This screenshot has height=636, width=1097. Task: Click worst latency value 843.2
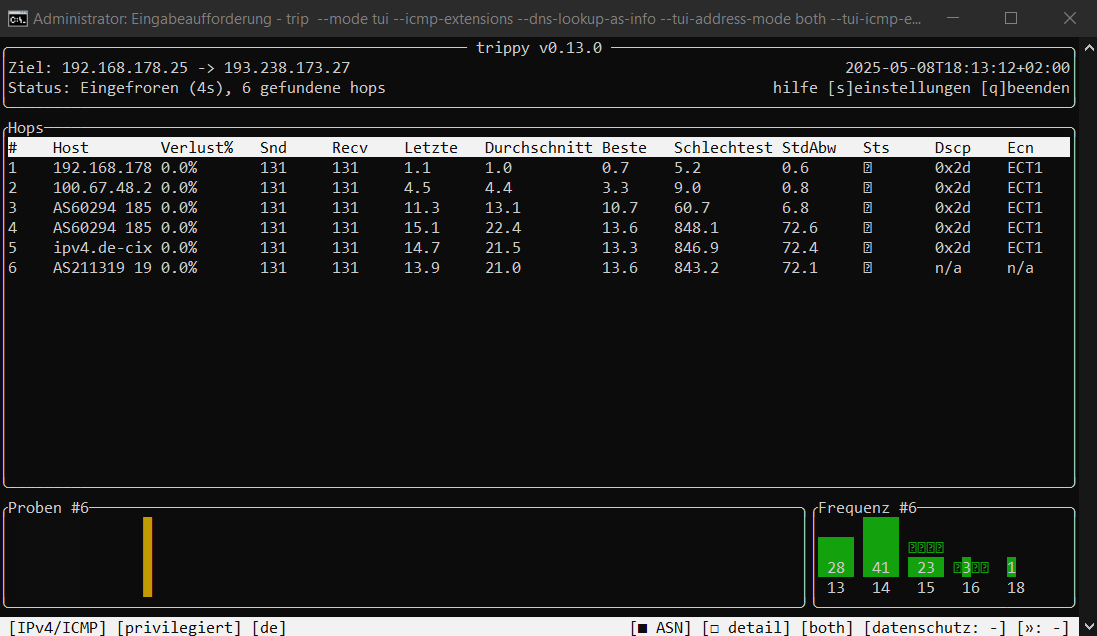[x=696, y=267]
